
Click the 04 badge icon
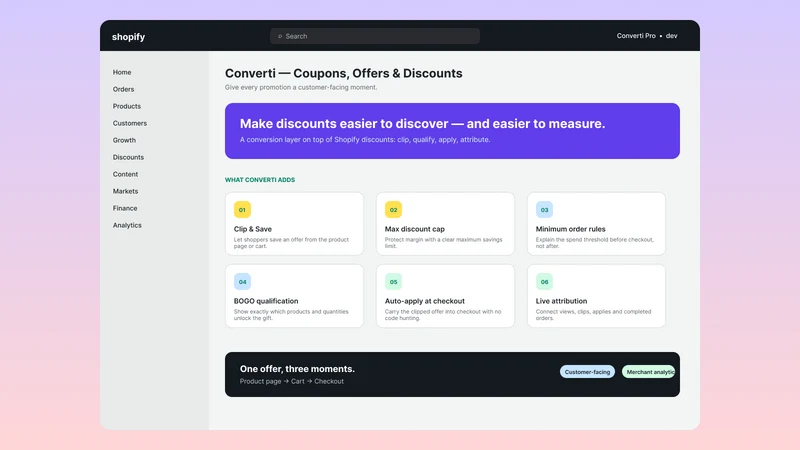tap(242, 282)
